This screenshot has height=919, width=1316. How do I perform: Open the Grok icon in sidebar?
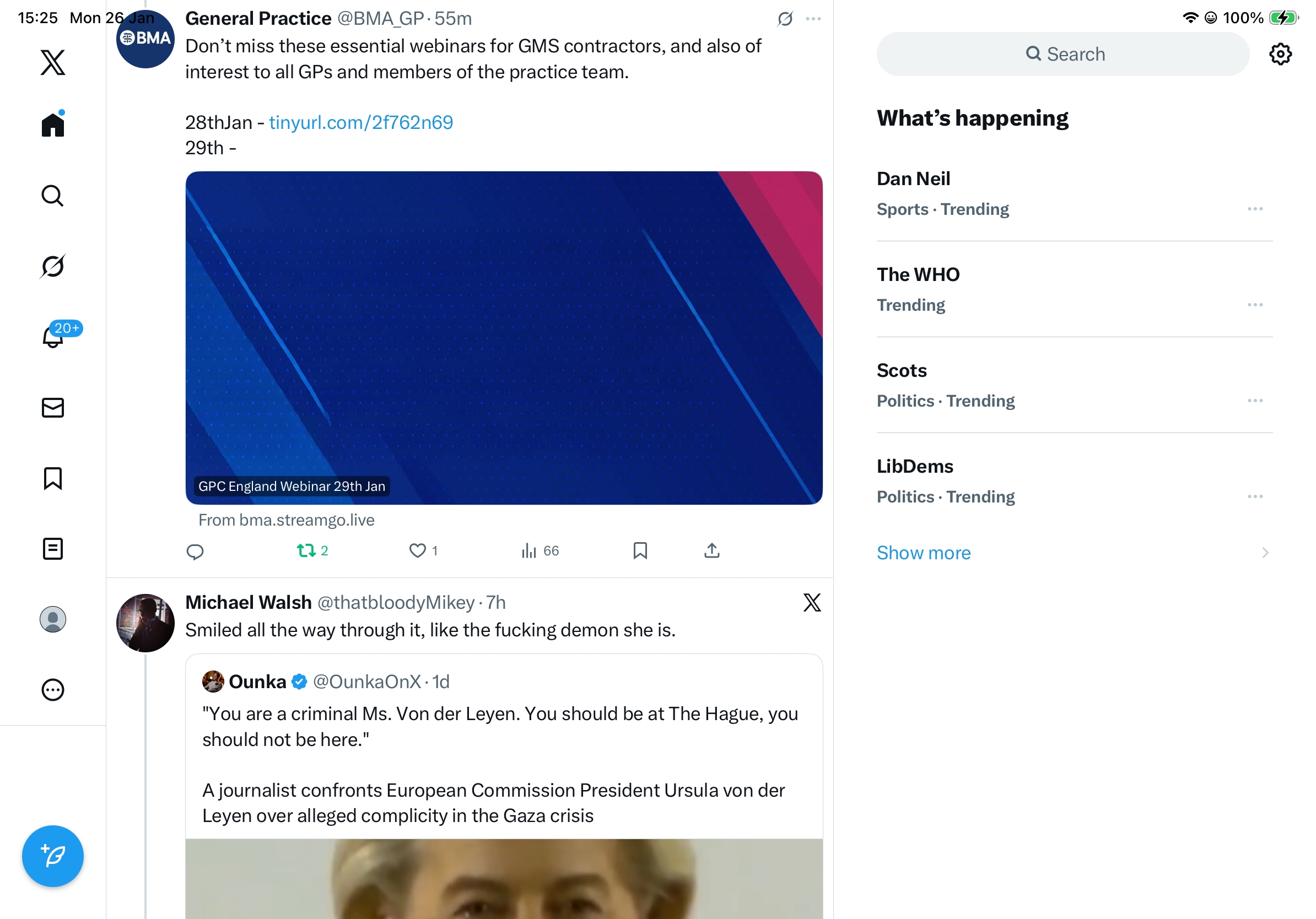53,267
